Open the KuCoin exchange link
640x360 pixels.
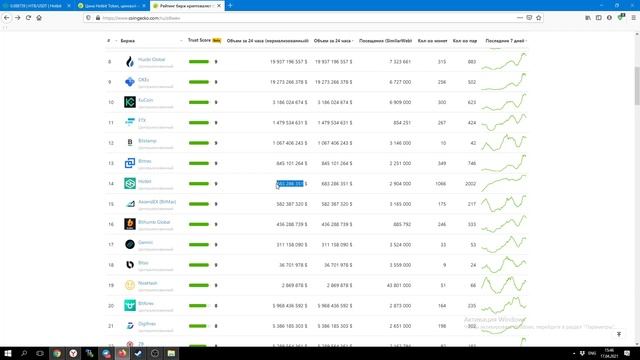pos(145,100)
